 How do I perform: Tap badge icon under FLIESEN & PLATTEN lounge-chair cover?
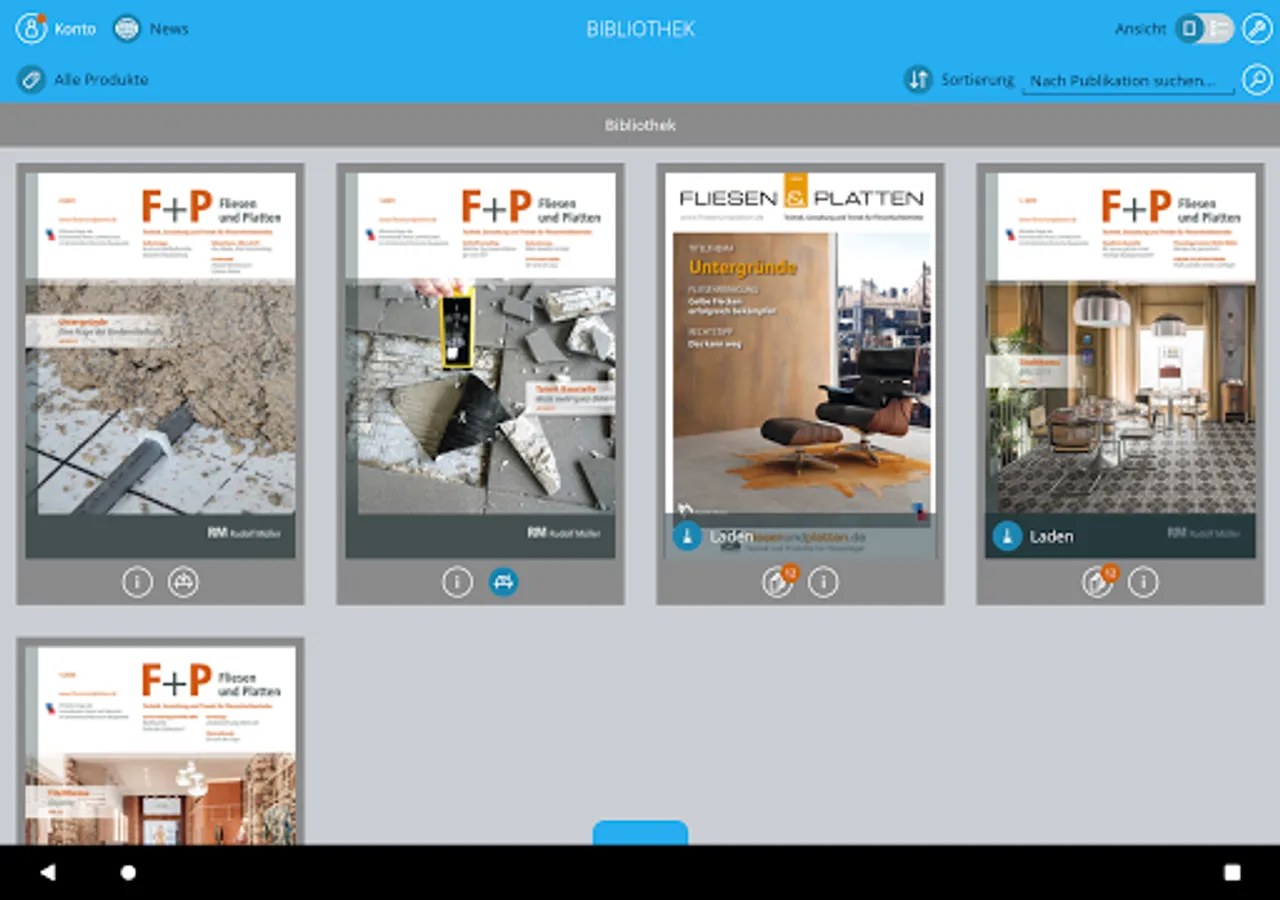(x=778, y=582)
